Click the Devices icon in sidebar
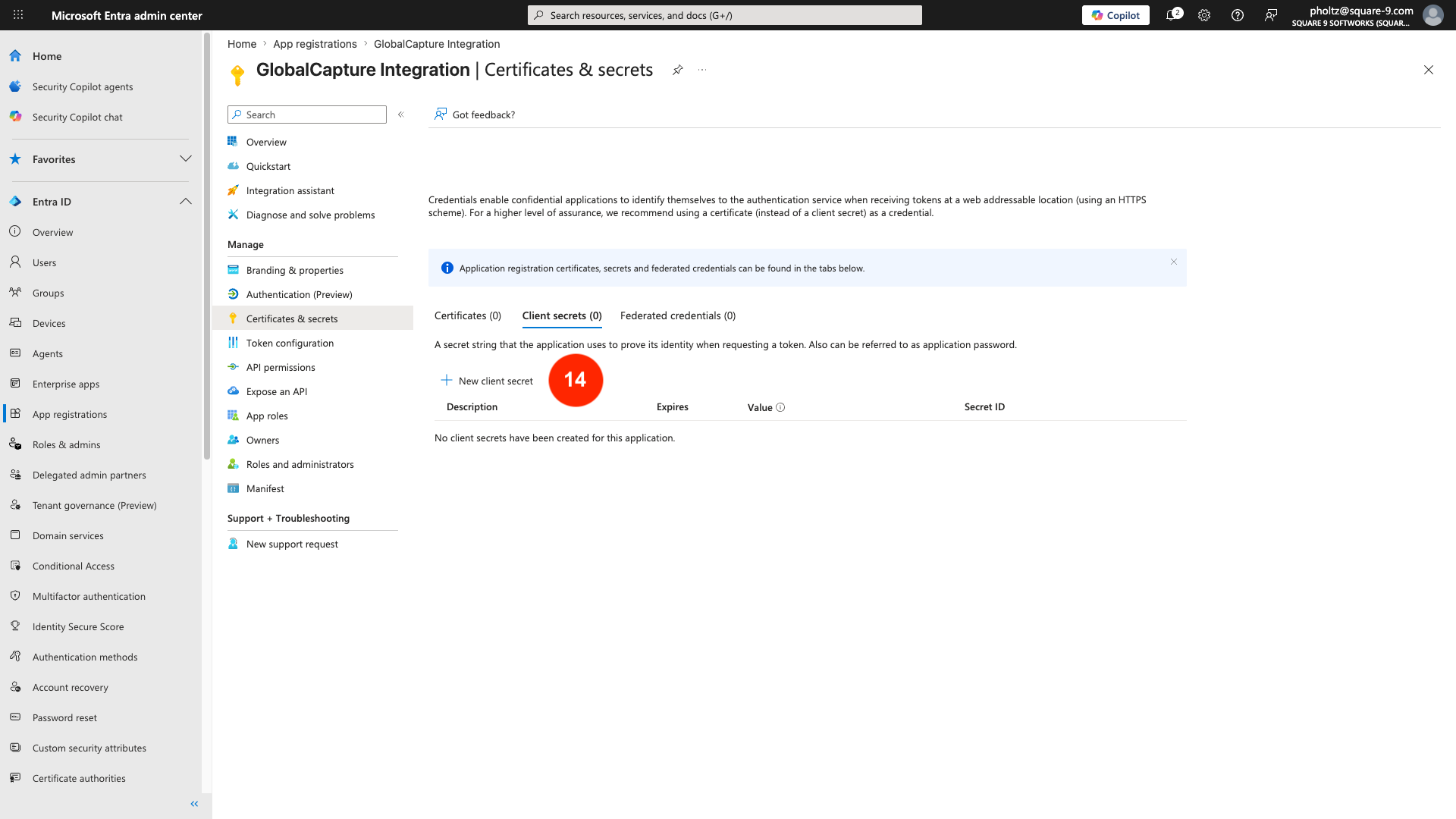 (15, 323)
